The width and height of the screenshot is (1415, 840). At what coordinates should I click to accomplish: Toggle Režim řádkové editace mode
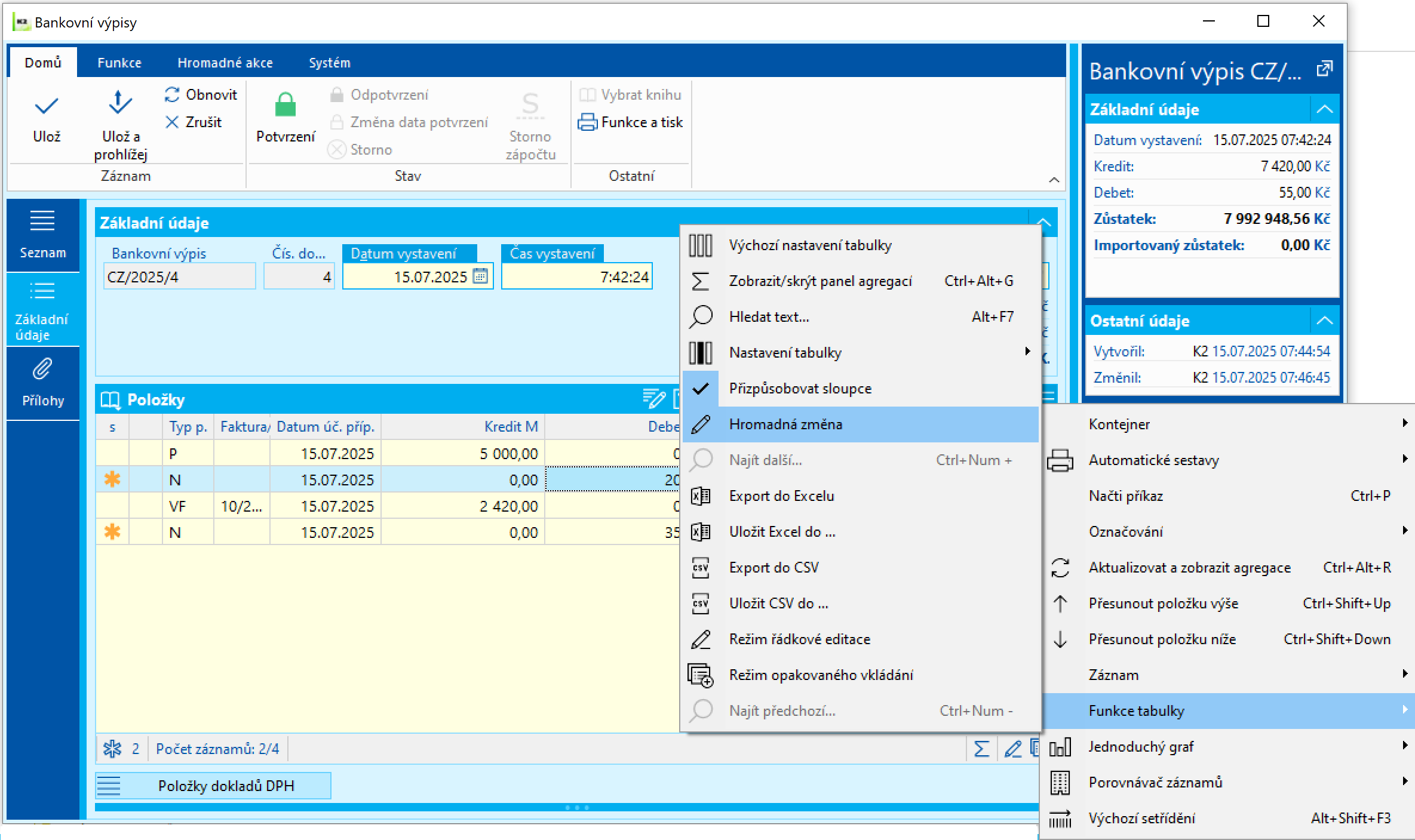[799, 639]
